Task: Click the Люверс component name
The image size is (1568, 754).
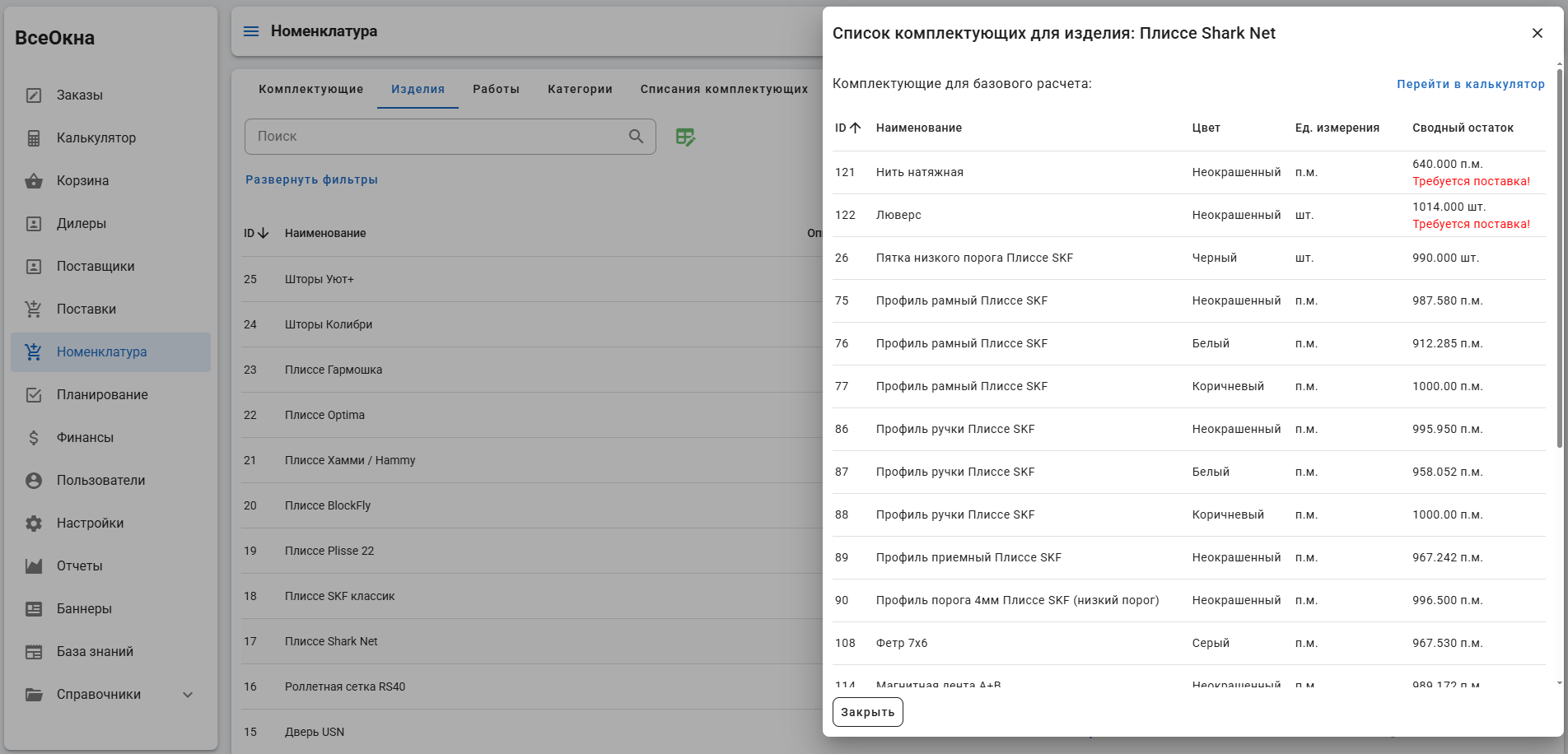Action: 898,216
